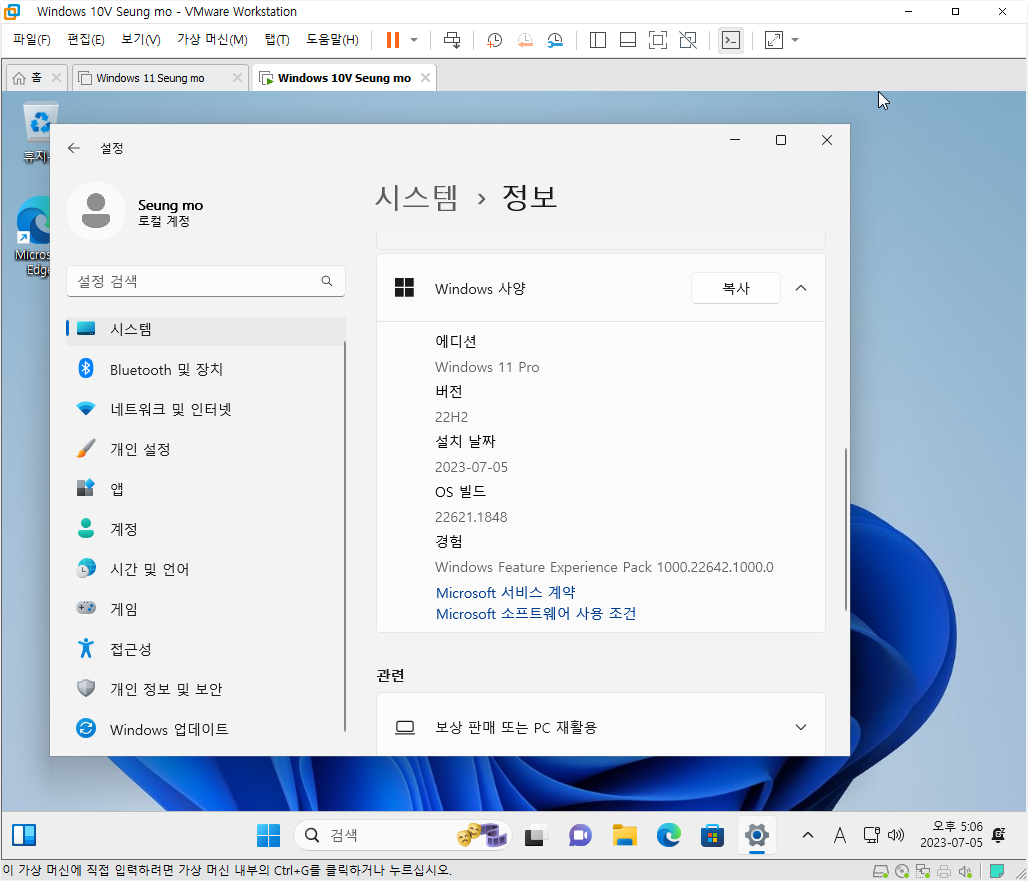Toggle Unity mode icon in toolbar
Viewport: 1028px width, 881px height.
(x=688, y=40)
